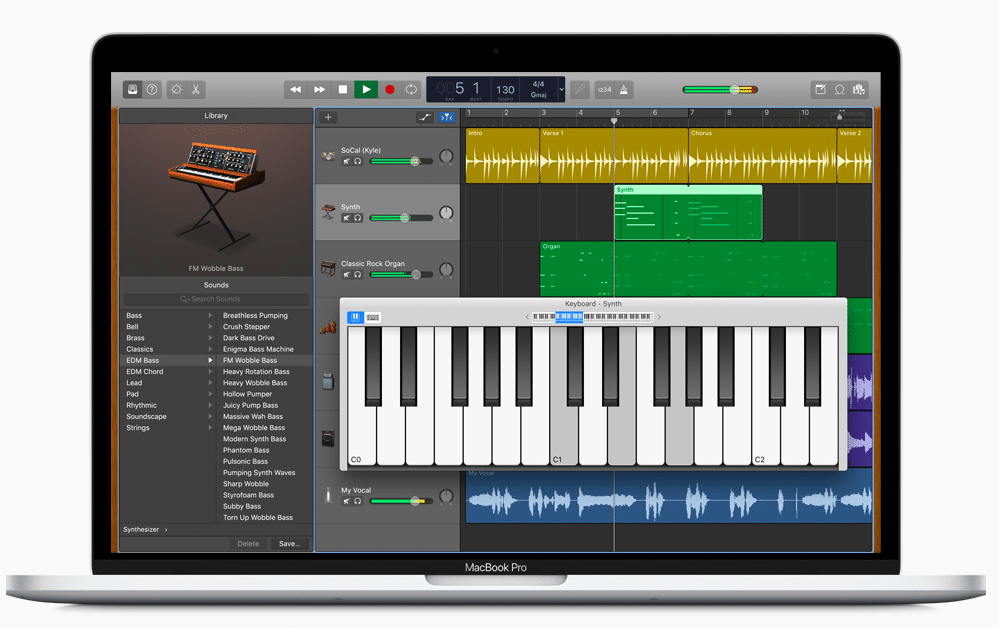Open the Media Browser button
Image resolution: width=999 pixels, height=628 pixels.
coord(859,89)
